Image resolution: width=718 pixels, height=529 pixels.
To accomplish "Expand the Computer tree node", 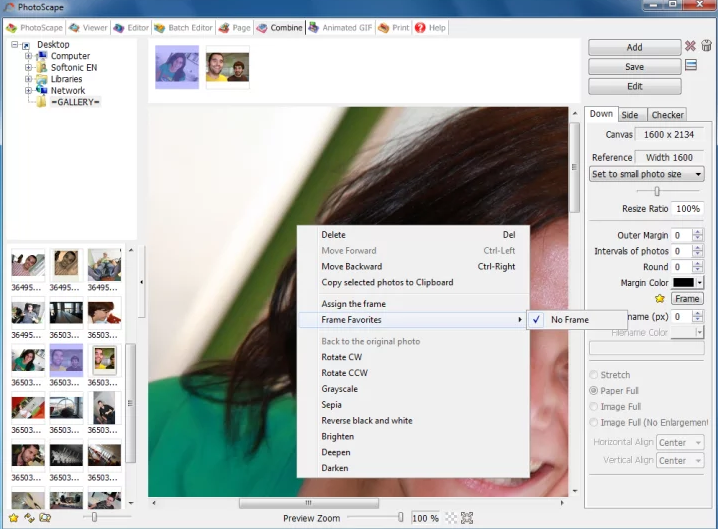I will [x=29, y=56].
